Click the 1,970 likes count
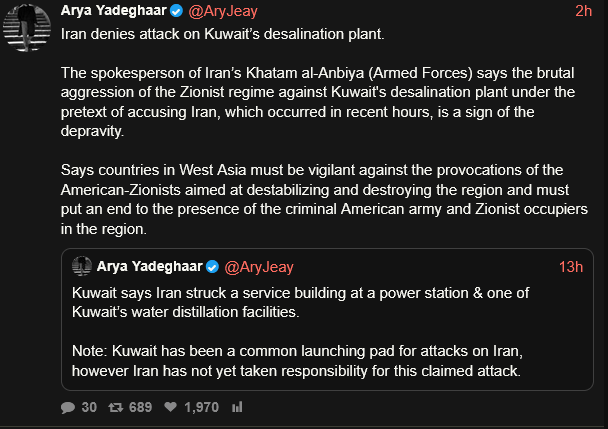Image resolution: width=608 pixels, height=429 pixels. click(x=201, y=408)
